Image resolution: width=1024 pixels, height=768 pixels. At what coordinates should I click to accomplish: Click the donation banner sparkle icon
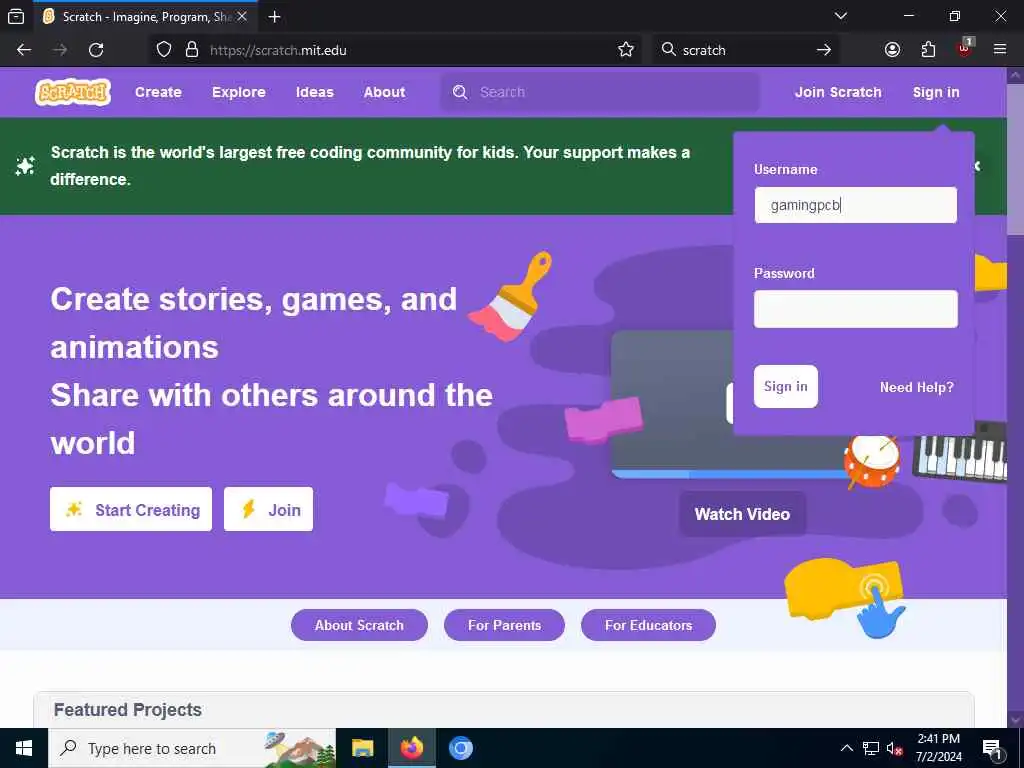click(x=25, y=166)
